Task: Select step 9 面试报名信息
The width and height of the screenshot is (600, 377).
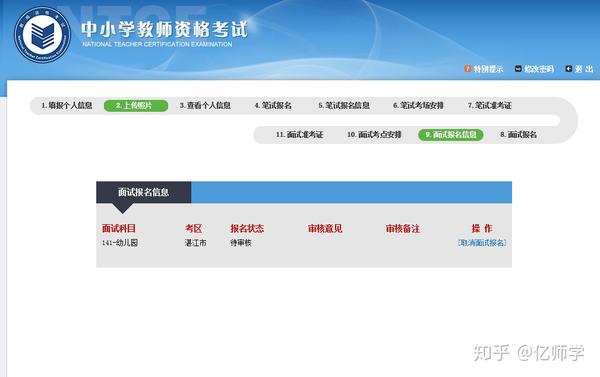Action: [x=451, y=135]
